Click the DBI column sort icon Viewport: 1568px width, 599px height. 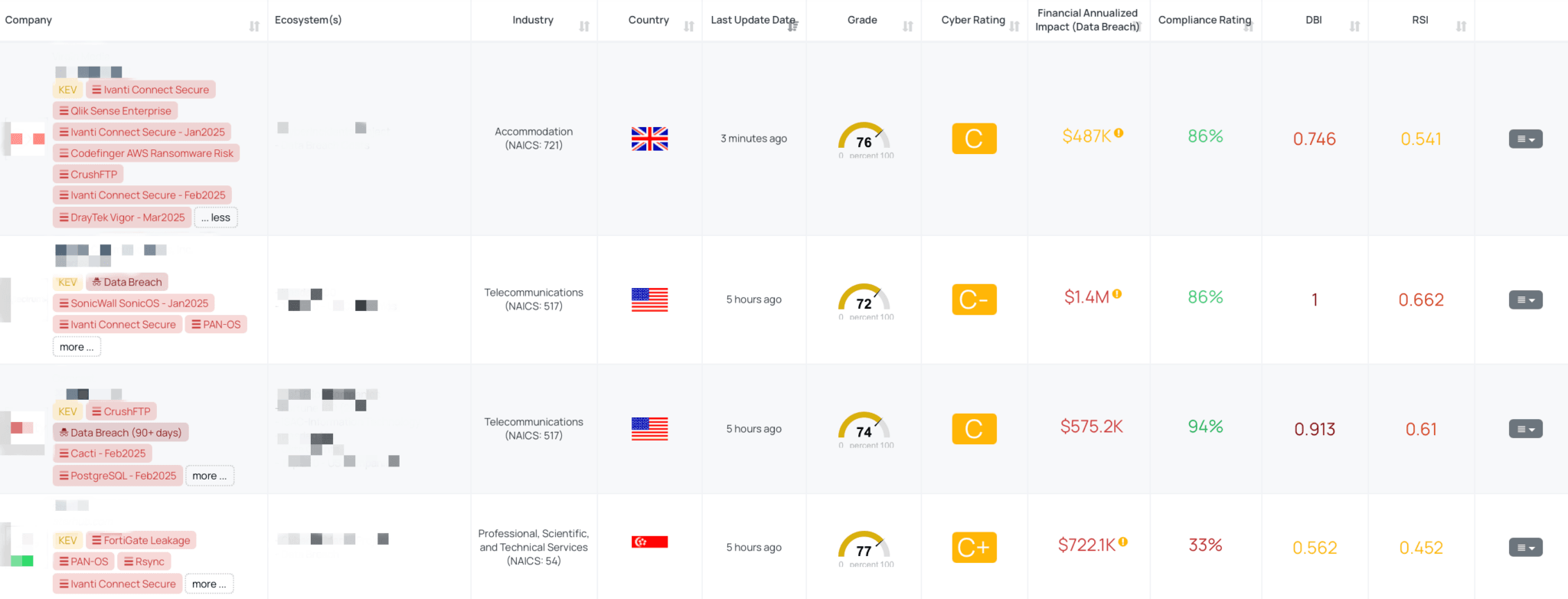(x=1354, y=27)
